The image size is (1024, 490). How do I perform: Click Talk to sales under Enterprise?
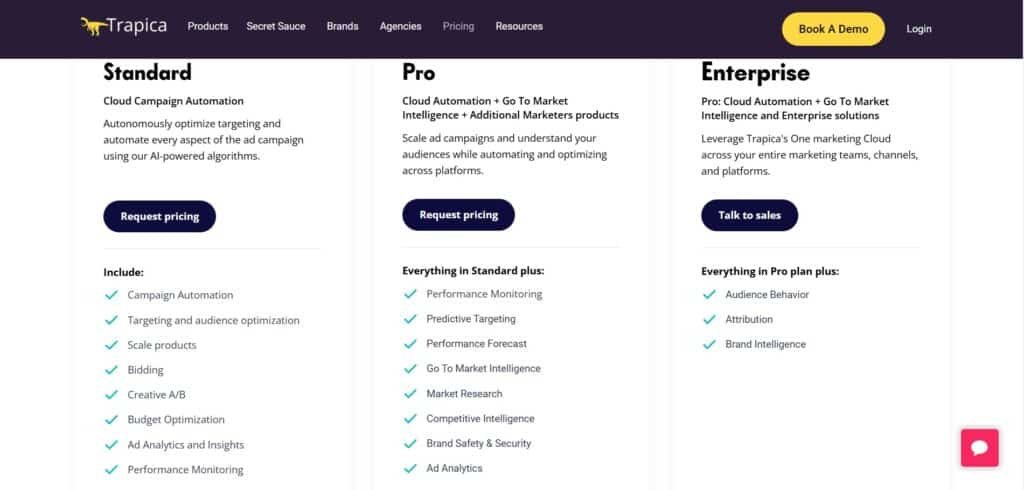click(749, 215)
